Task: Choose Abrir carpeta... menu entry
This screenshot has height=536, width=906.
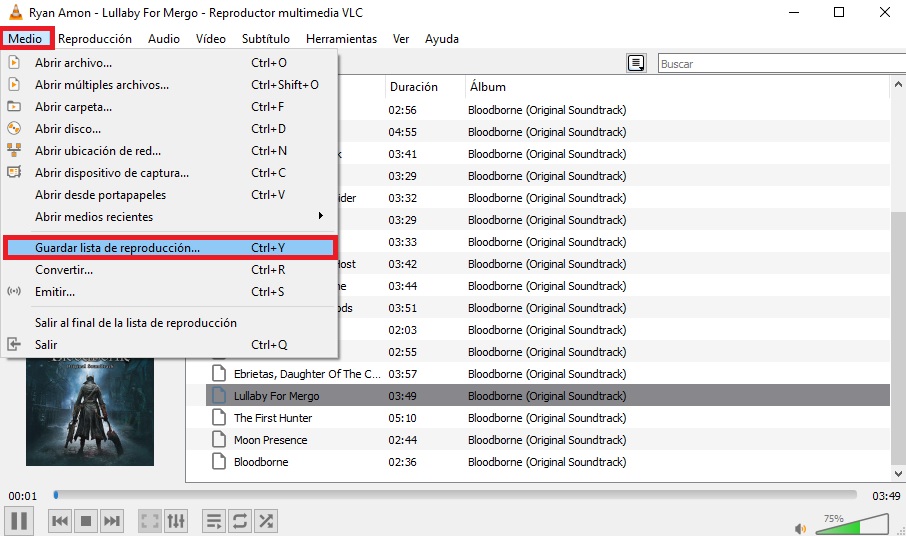Action: [169, 106]
